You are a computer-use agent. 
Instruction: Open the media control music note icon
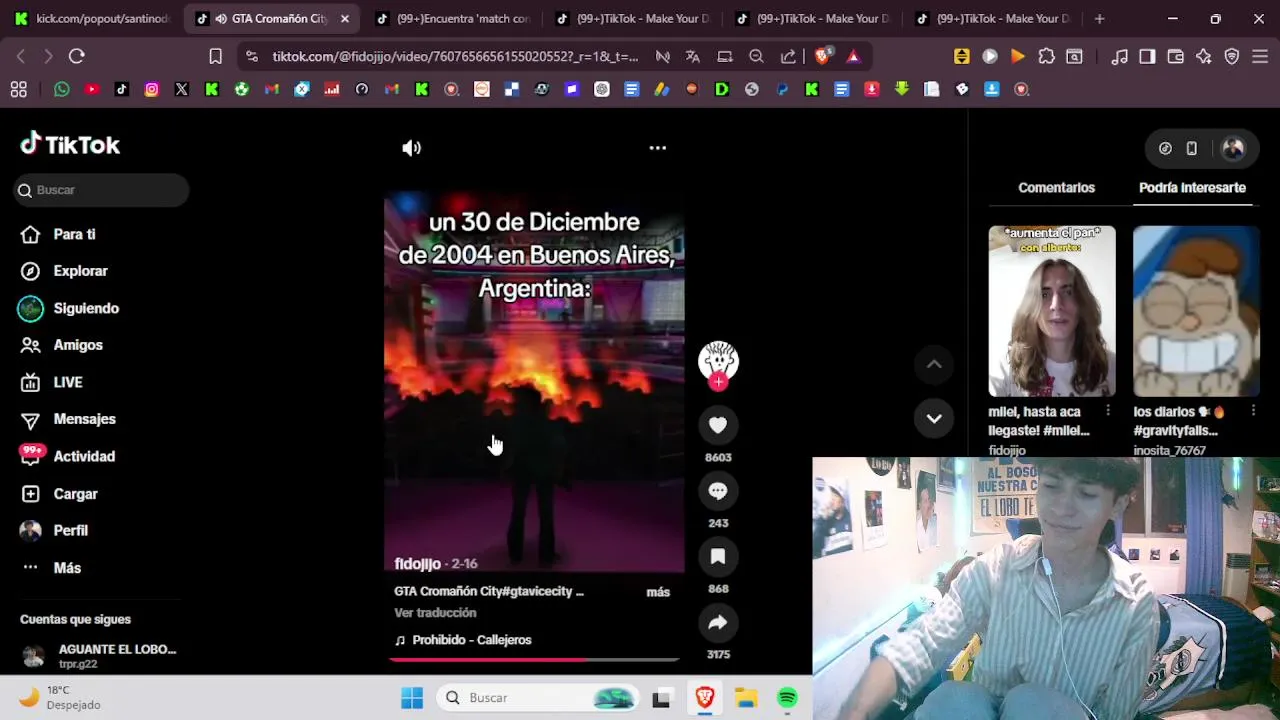1119,57
